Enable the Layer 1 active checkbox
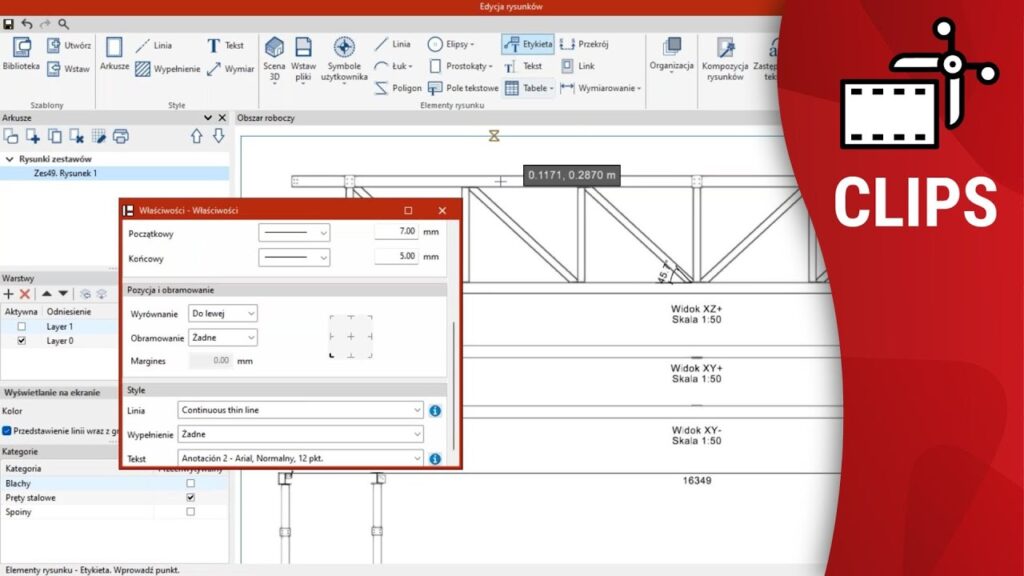 (x=22, y=327)
